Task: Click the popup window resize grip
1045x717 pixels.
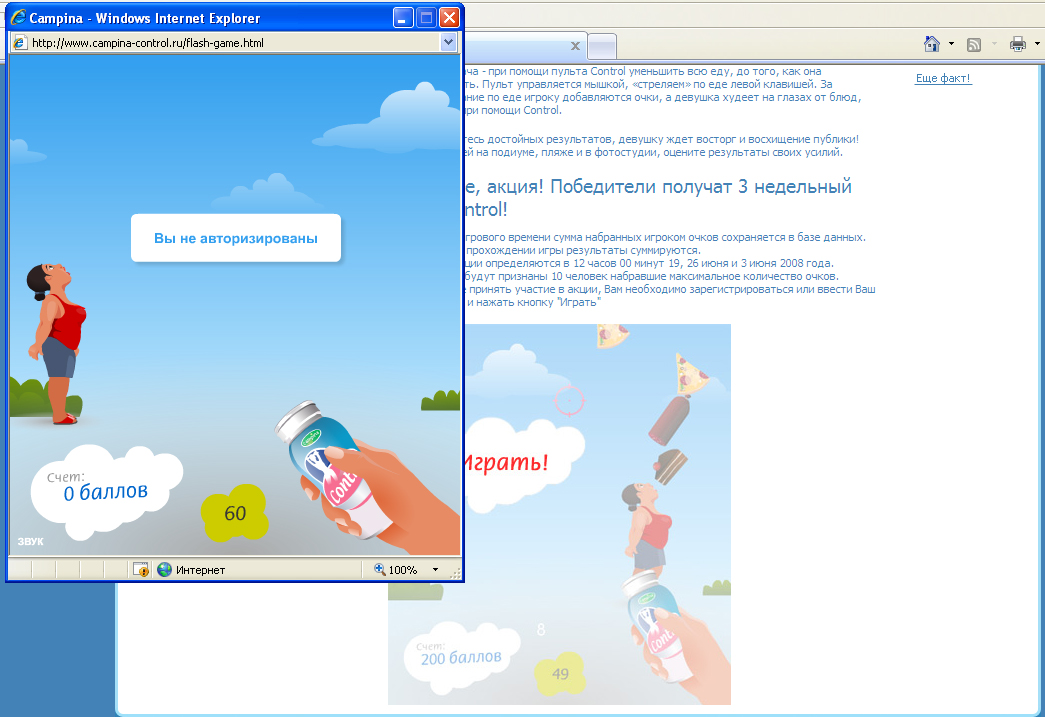Action: 456,572
